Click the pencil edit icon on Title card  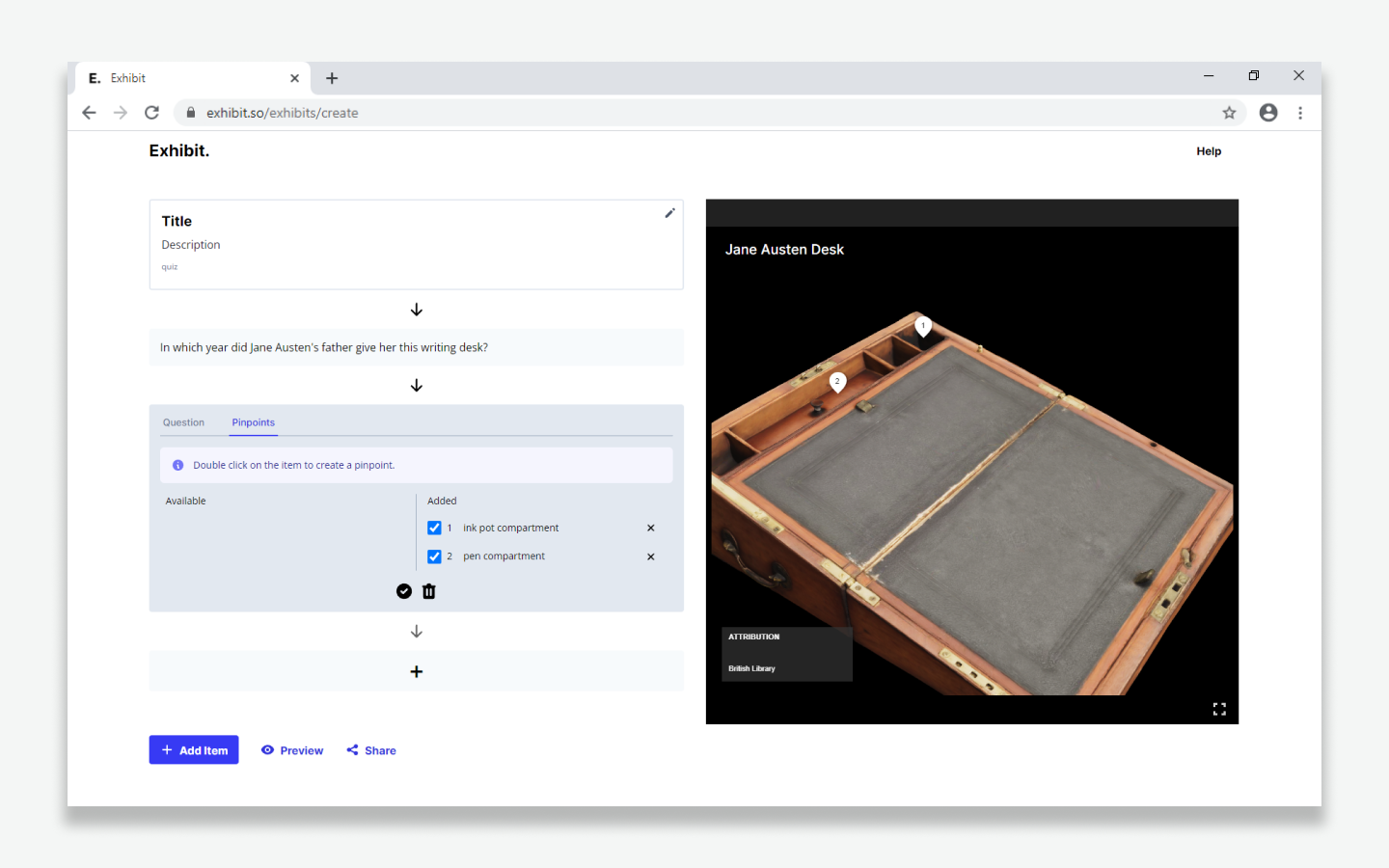point(669,213)
